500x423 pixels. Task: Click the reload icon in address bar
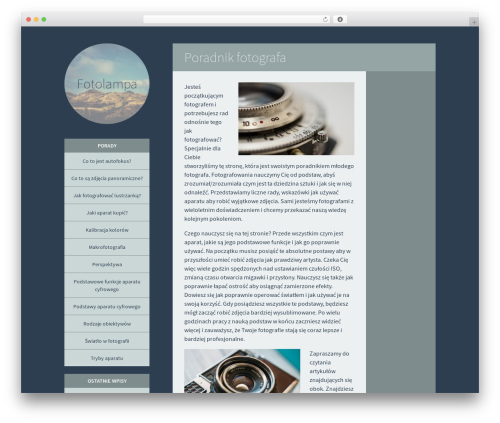coord(325,19)
